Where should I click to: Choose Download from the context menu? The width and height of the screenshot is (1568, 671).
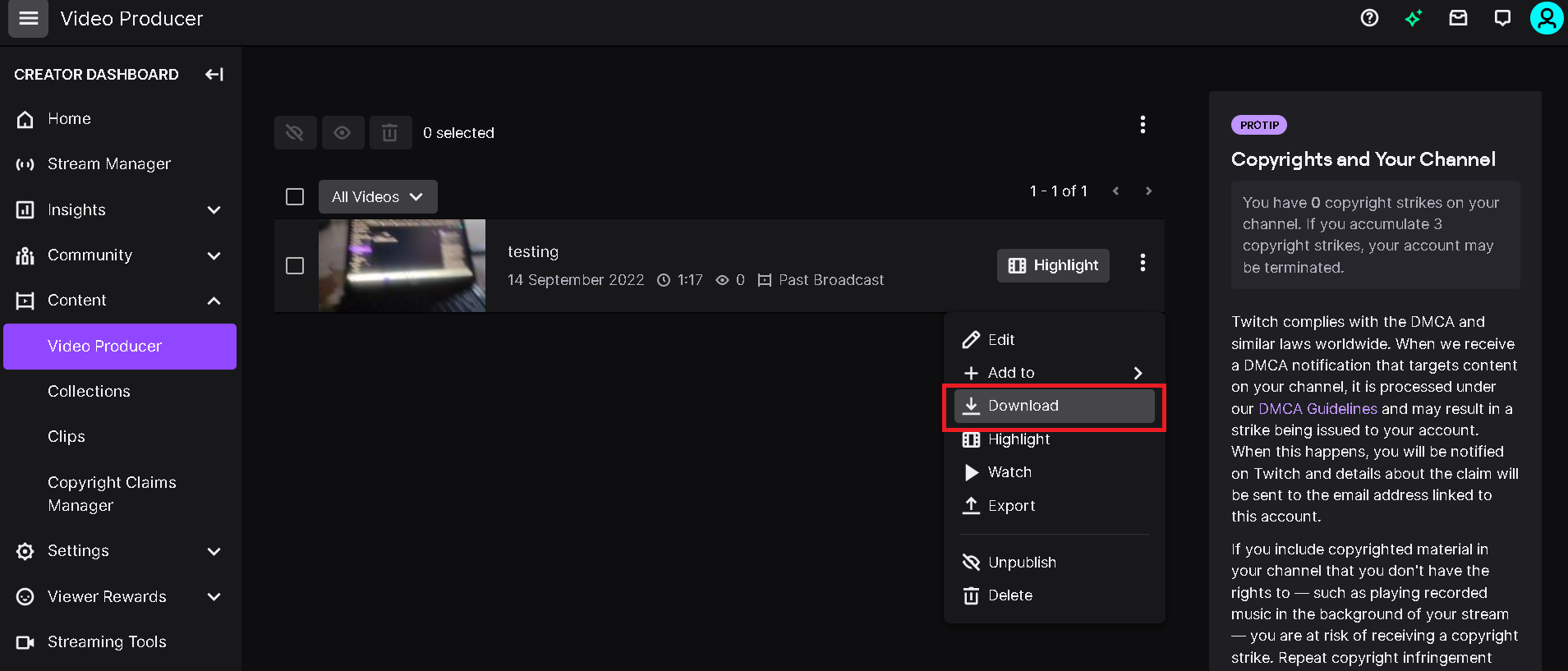pyautogui.click(x=1054, y=406)
